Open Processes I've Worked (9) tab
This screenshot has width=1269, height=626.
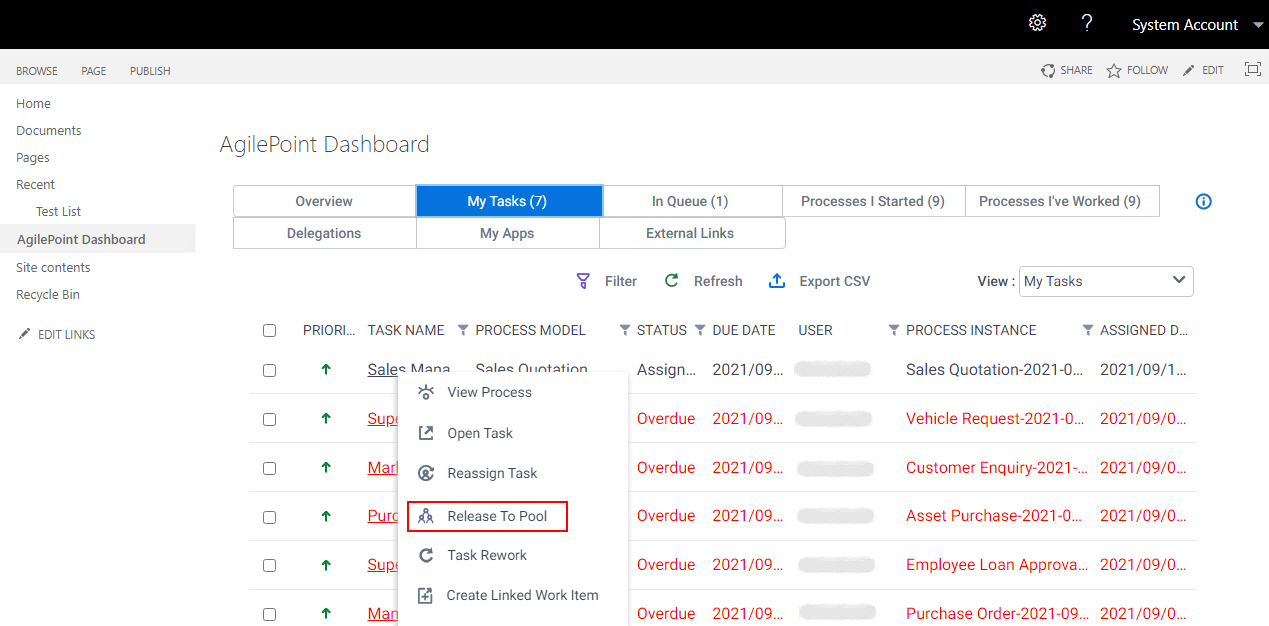point(1060,201)
